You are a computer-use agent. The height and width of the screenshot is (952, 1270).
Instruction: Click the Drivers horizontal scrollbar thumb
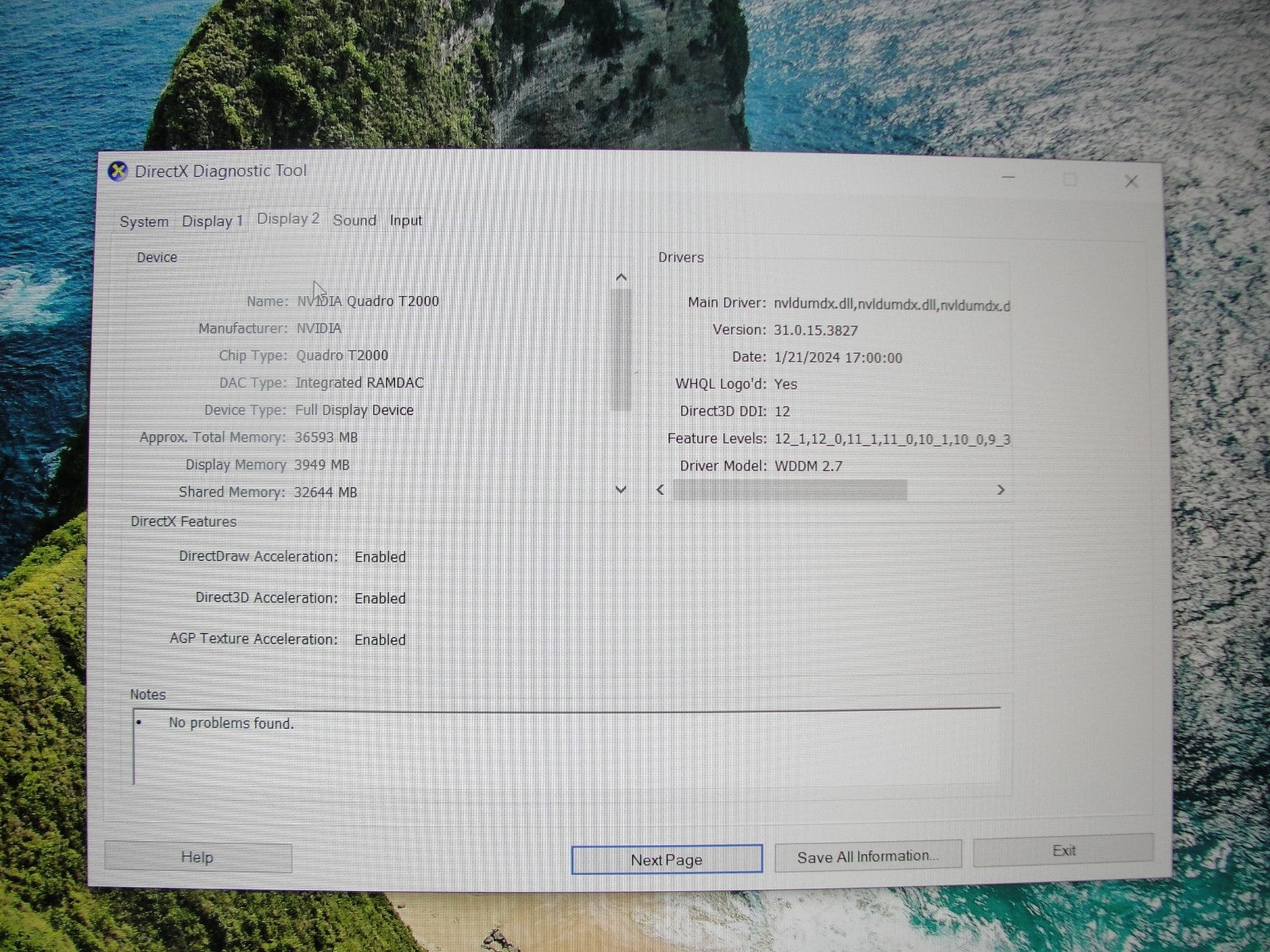[x=790, y=490]
